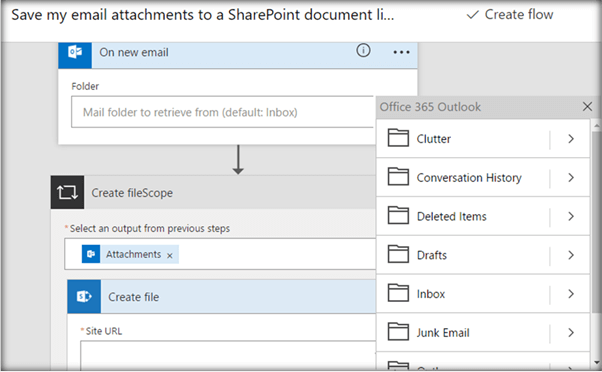602x372 pixels.
Task: Click the Create file action header
Action: pos(222,296)
